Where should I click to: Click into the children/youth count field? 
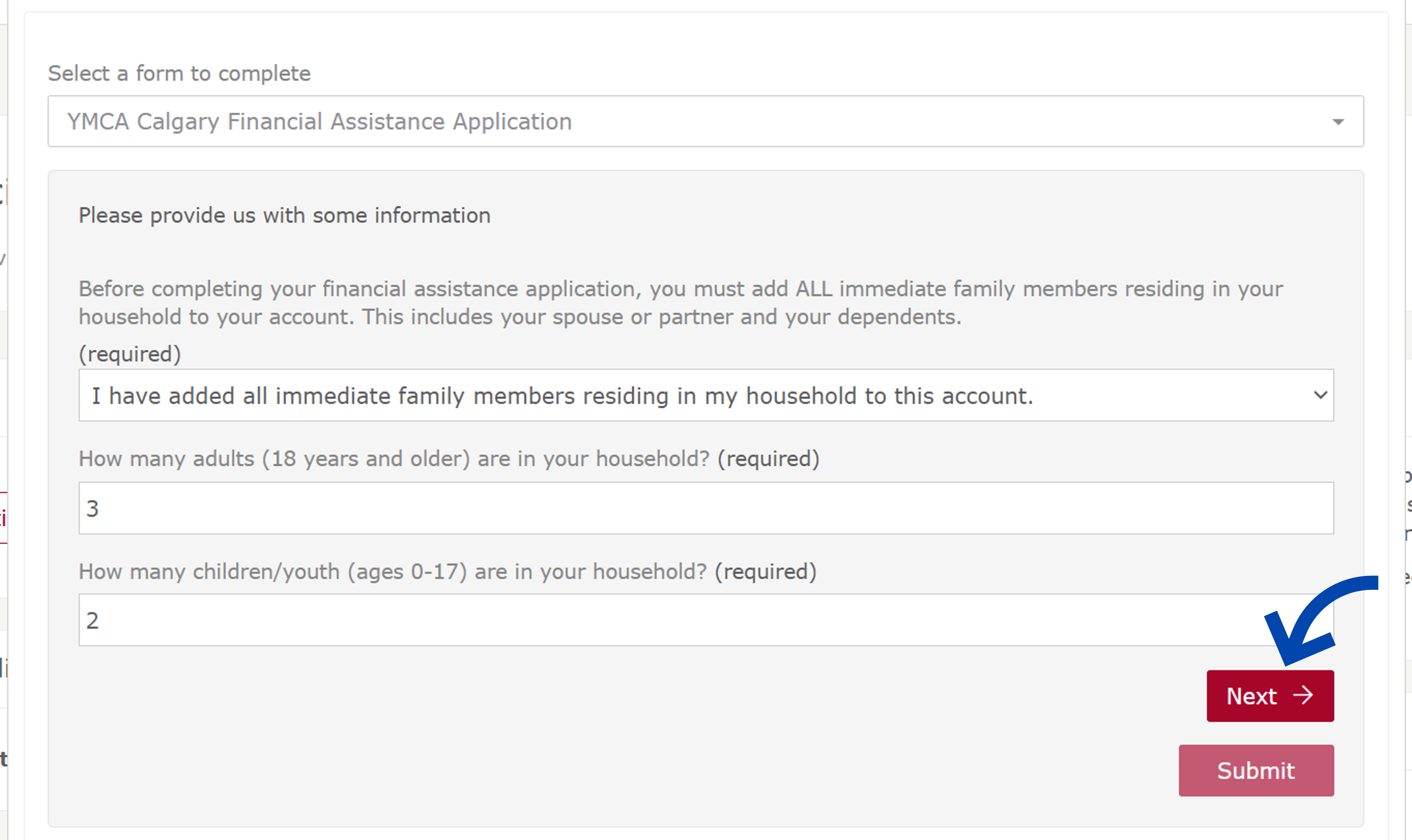pyautogui.click(x=668, y=620)
